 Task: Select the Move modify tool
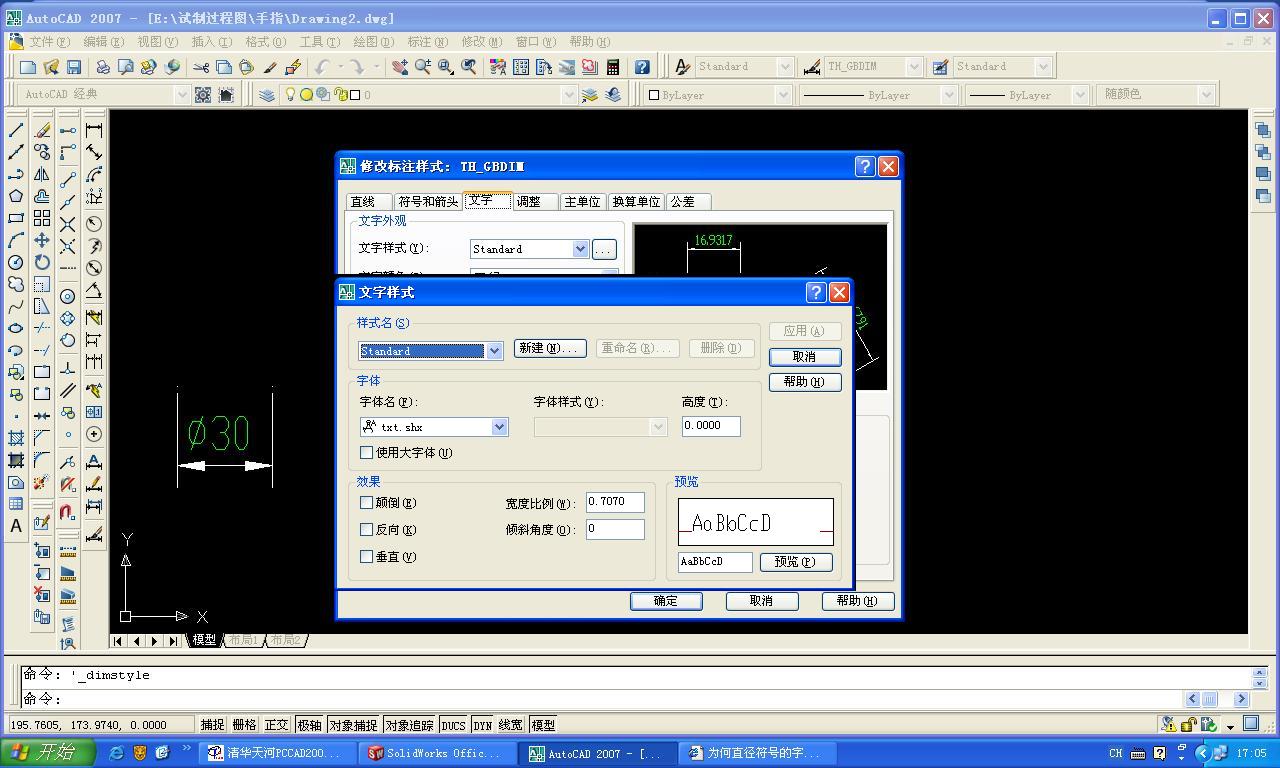click(42, 240)
